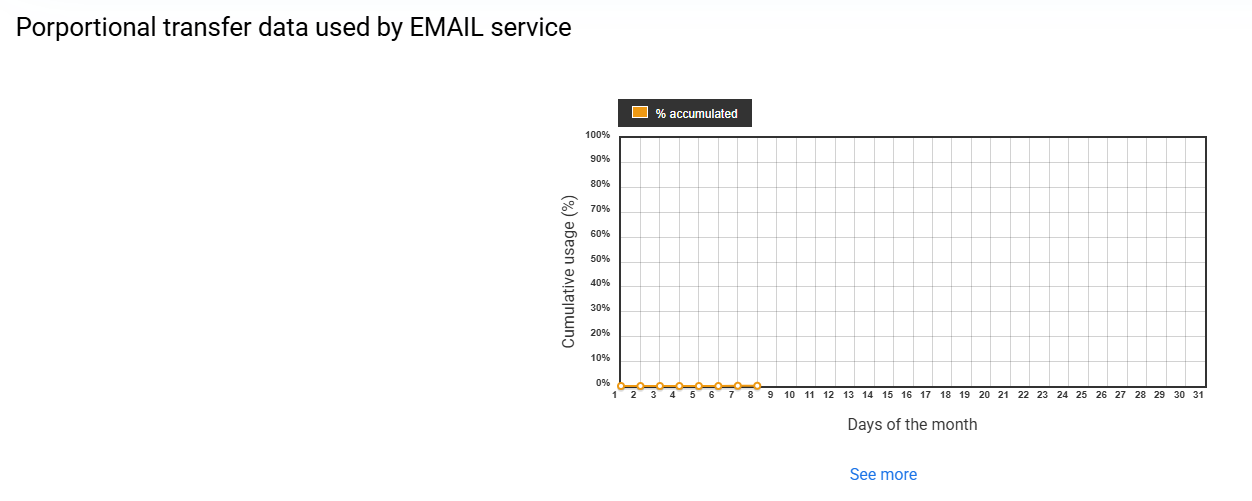
Task: Click the orange legend color swatch
Action: [x=640, y=113]
